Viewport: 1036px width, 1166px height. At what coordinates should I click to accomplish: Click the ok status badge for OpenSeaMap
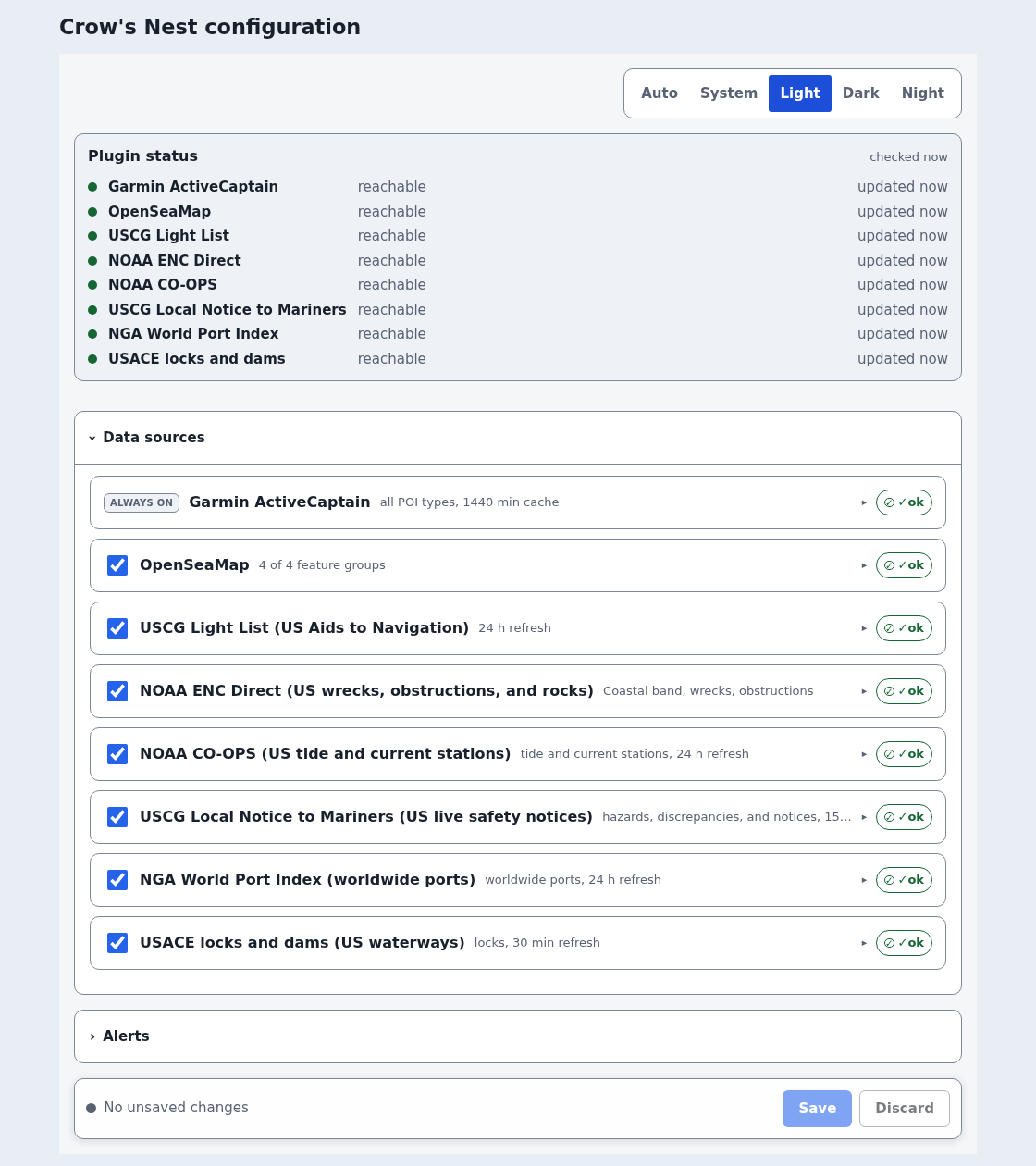click(x=904, y=565)
